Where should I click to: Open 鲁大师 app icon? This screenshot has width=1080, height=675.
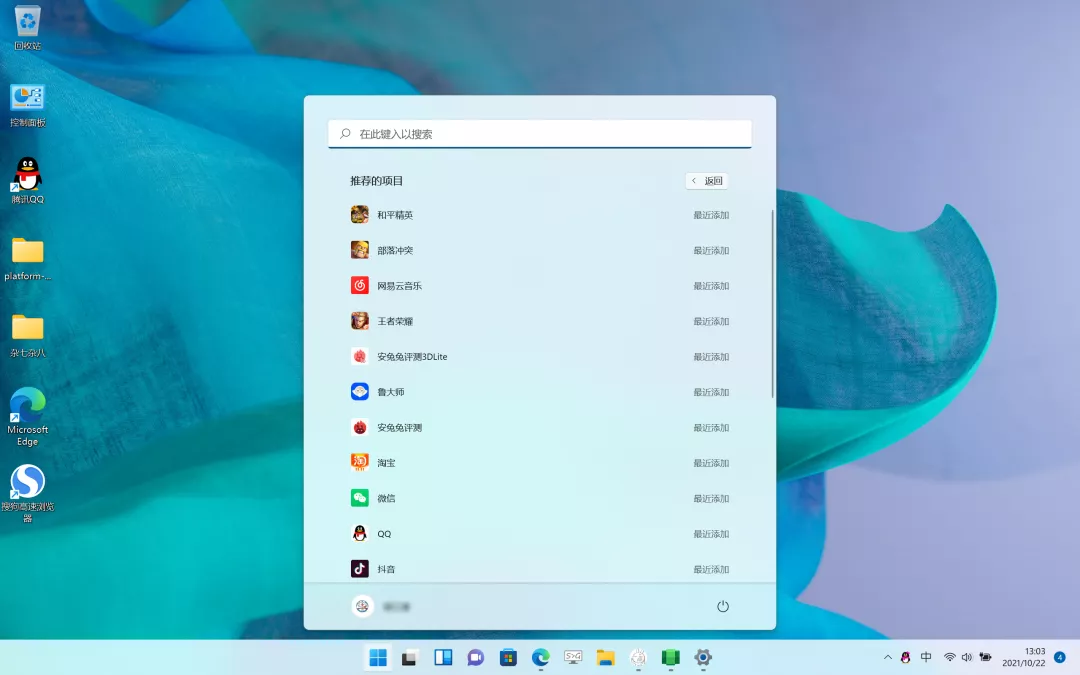click(360, 392)
